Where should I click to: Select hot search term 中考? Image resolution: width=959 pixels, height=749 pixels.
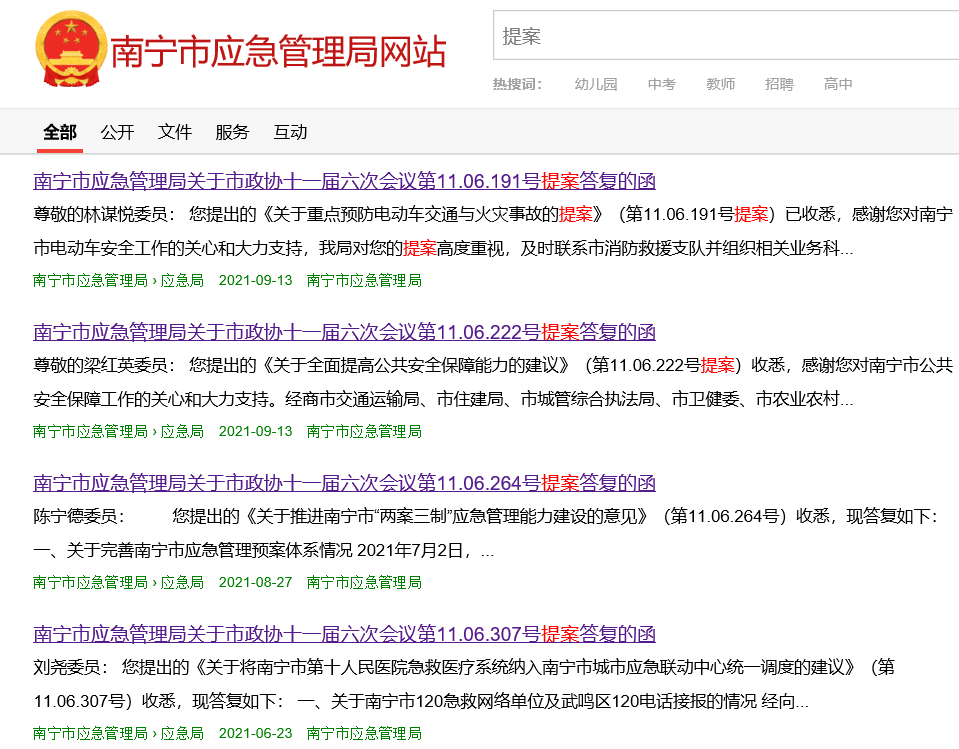coord(661,84)
